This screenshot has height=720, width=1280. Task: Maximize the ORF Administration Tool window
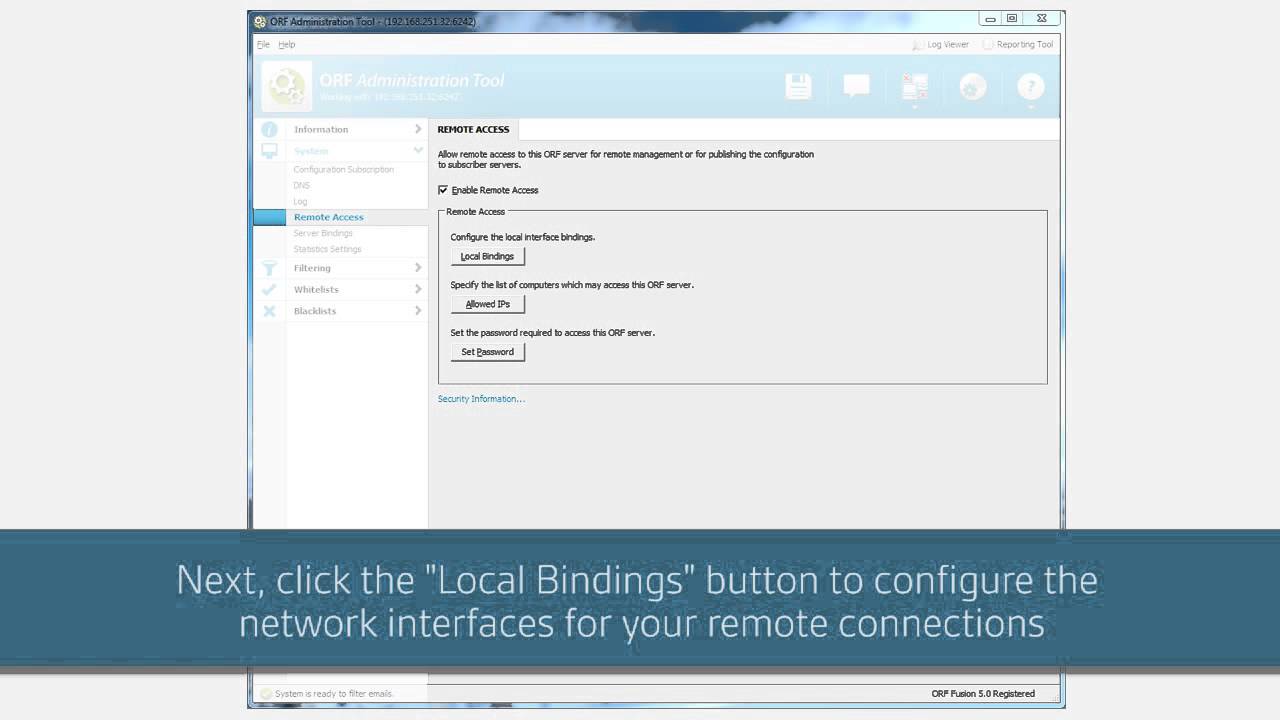1012,19
